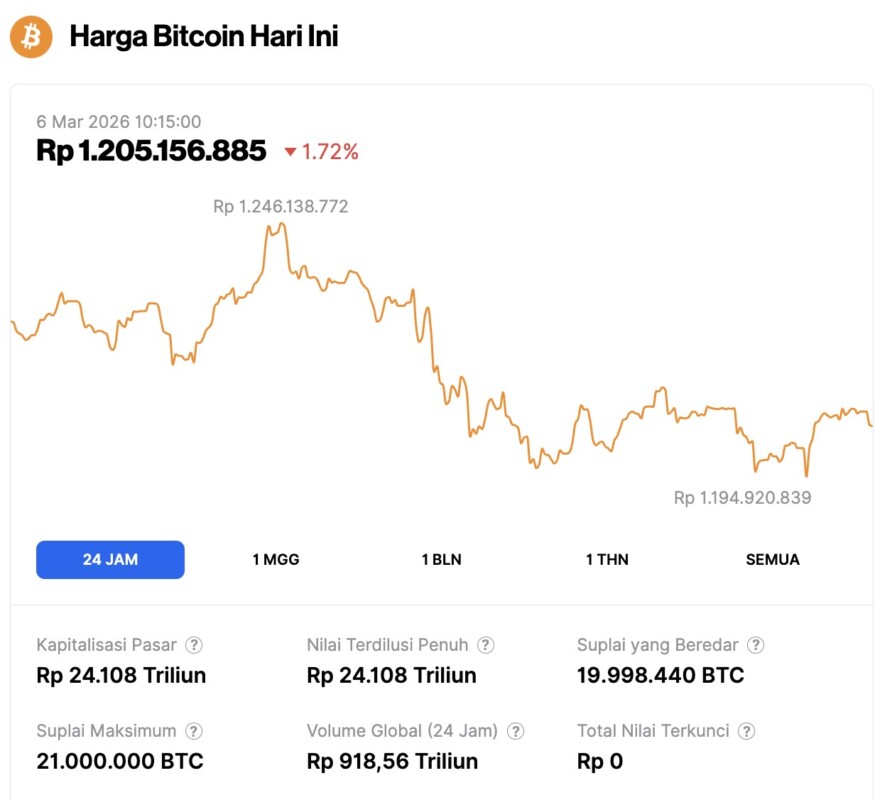
Task: Click the 1.72% percentage change value
Action: (x=330, y=152)
